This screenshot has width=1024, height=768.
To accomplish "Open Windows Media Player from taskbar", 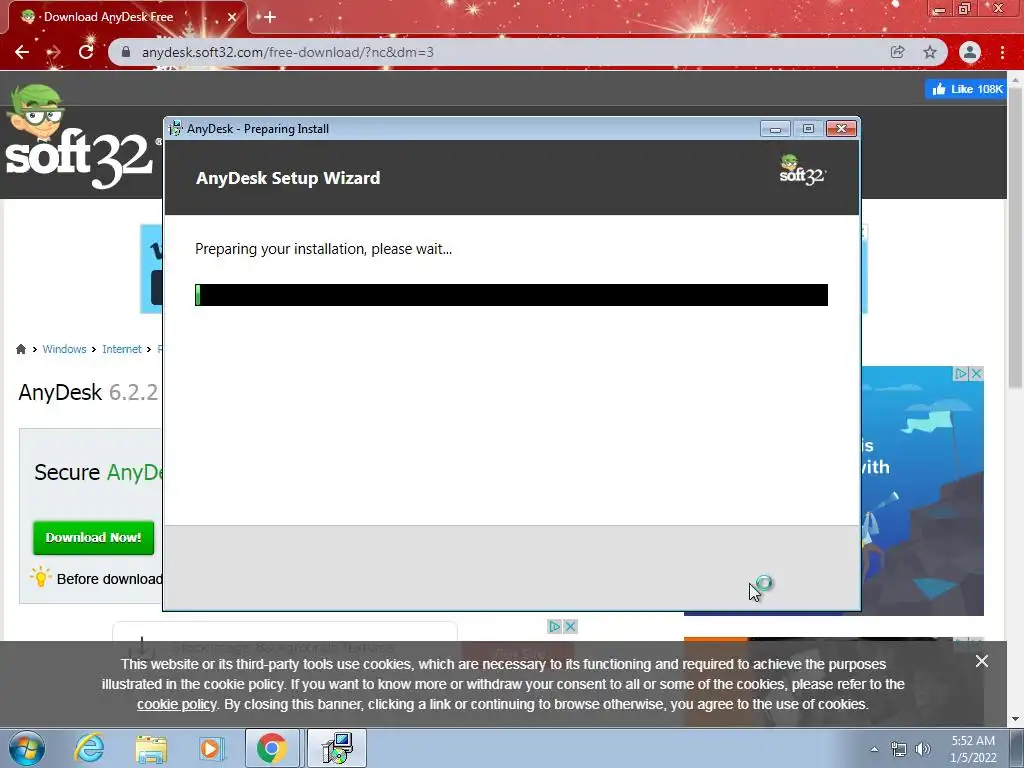I will coord(211,748).
